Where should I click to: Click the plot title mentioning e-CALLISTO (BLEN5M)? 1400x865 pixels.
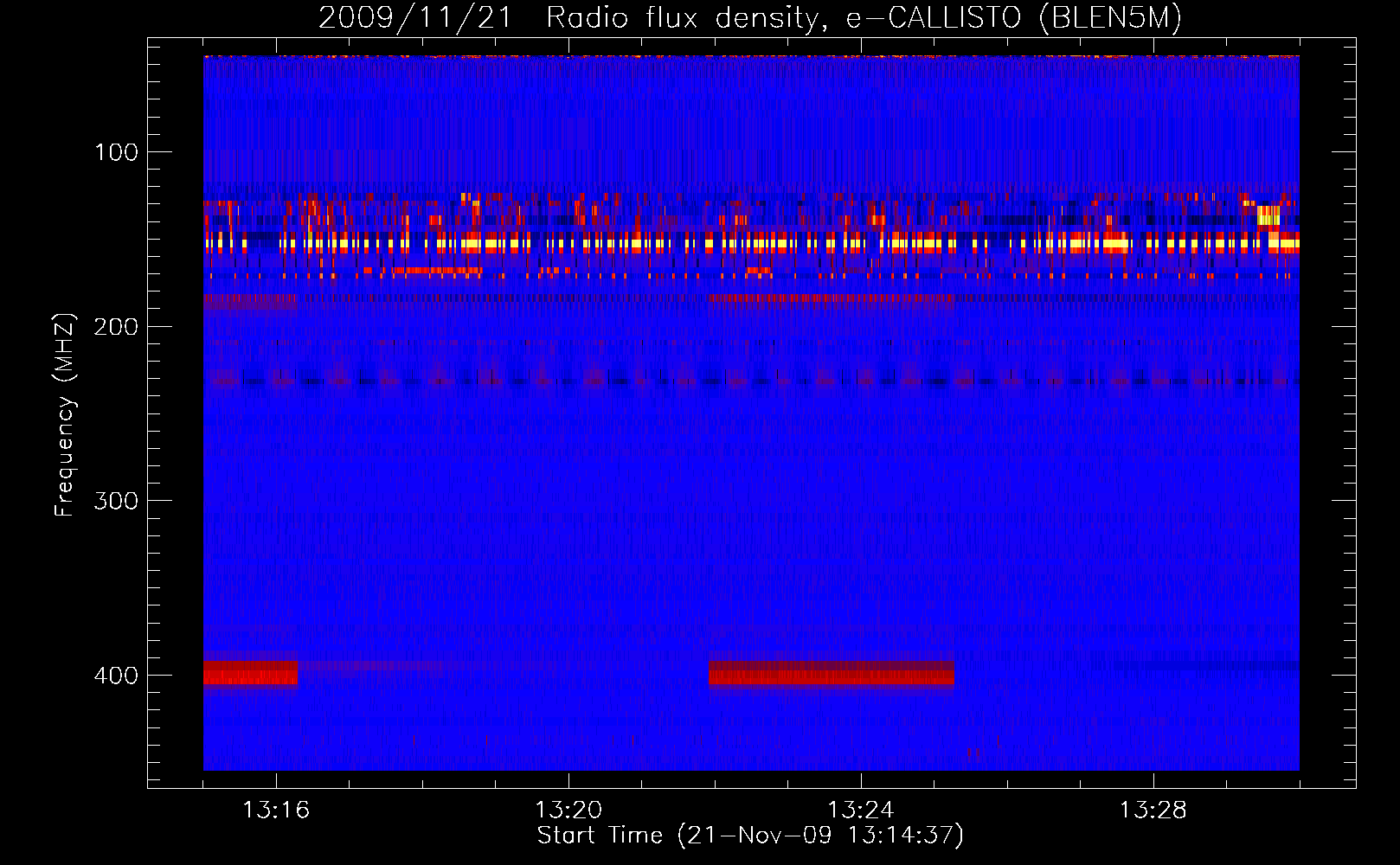click(750, 17)
